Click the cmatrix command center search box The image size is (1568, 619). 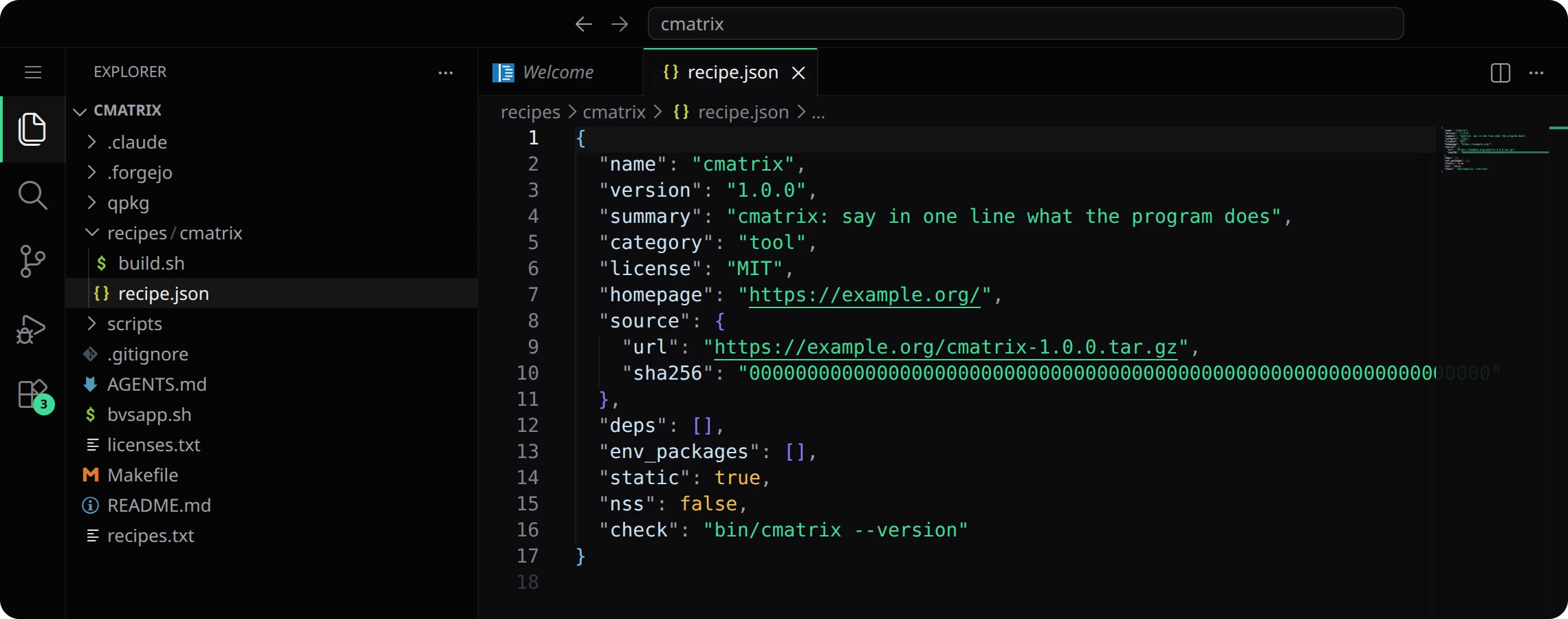[1025, 24]
